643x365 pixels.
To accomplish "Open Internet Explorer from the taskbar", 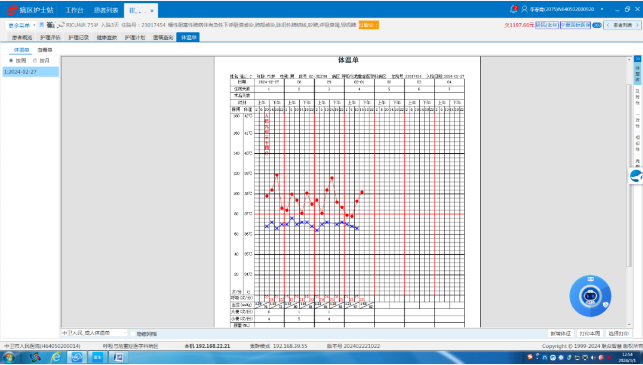I will pyautogui.click(x=56, y=357).
